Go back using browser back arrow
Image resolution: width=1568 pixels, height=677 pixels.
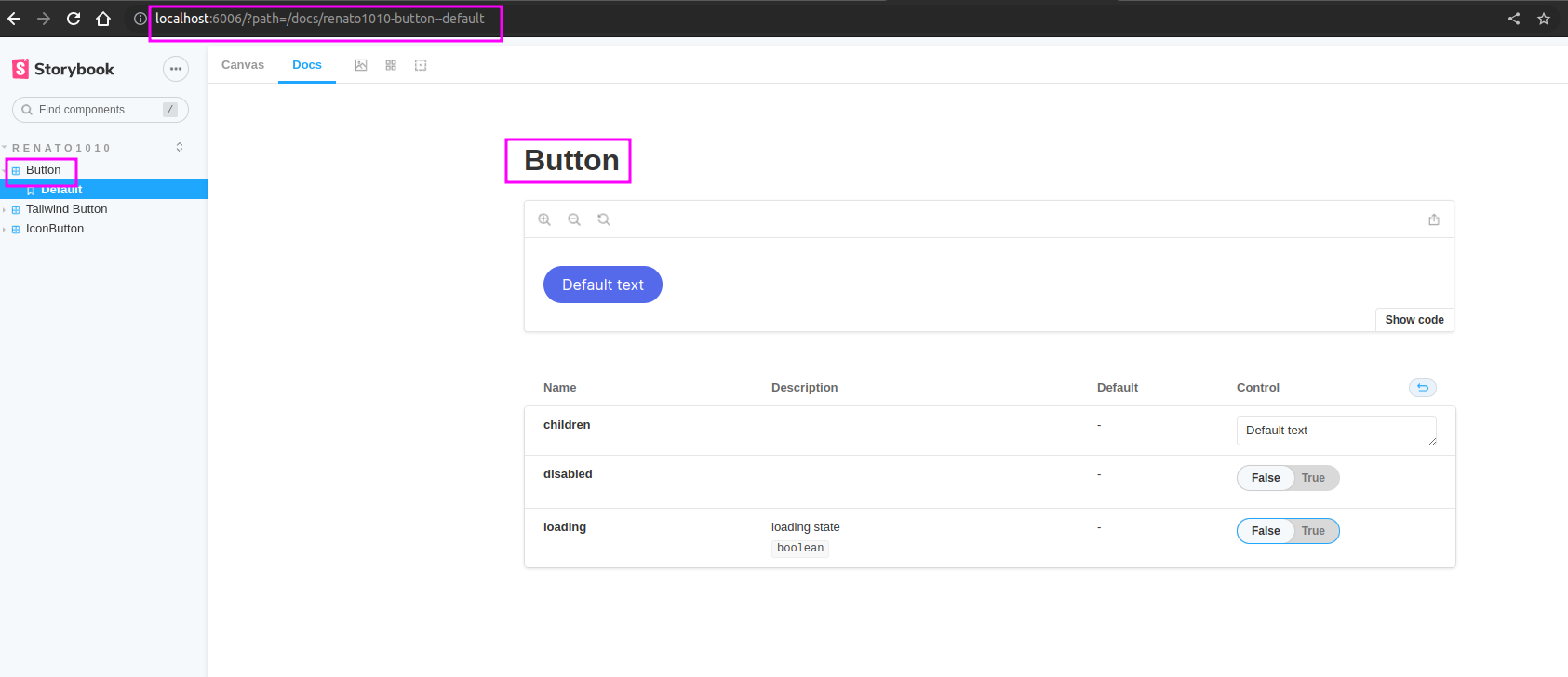(14, 19)
